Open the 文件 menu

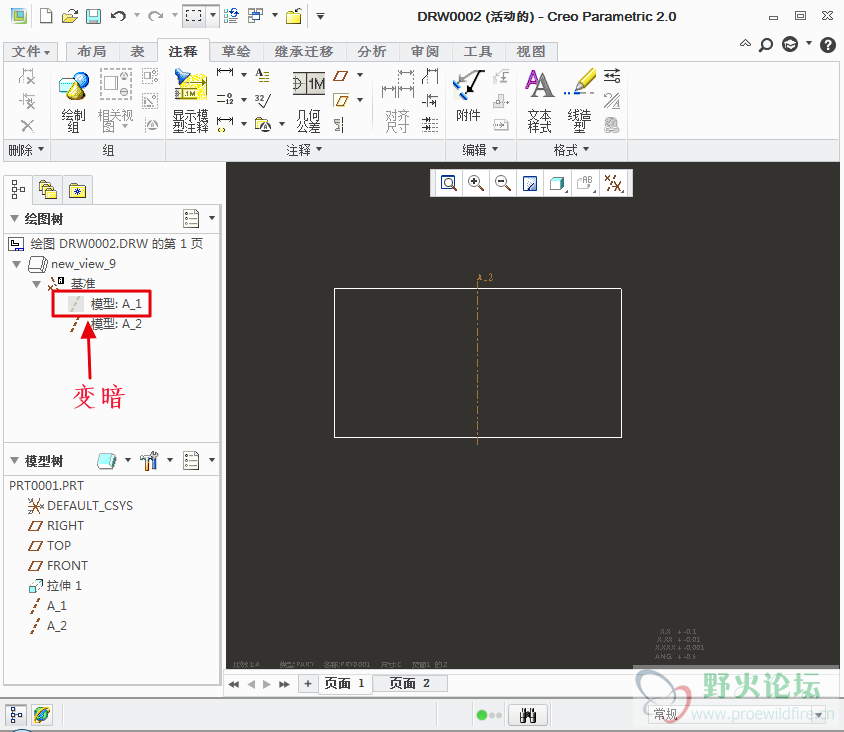pos(31,52)
